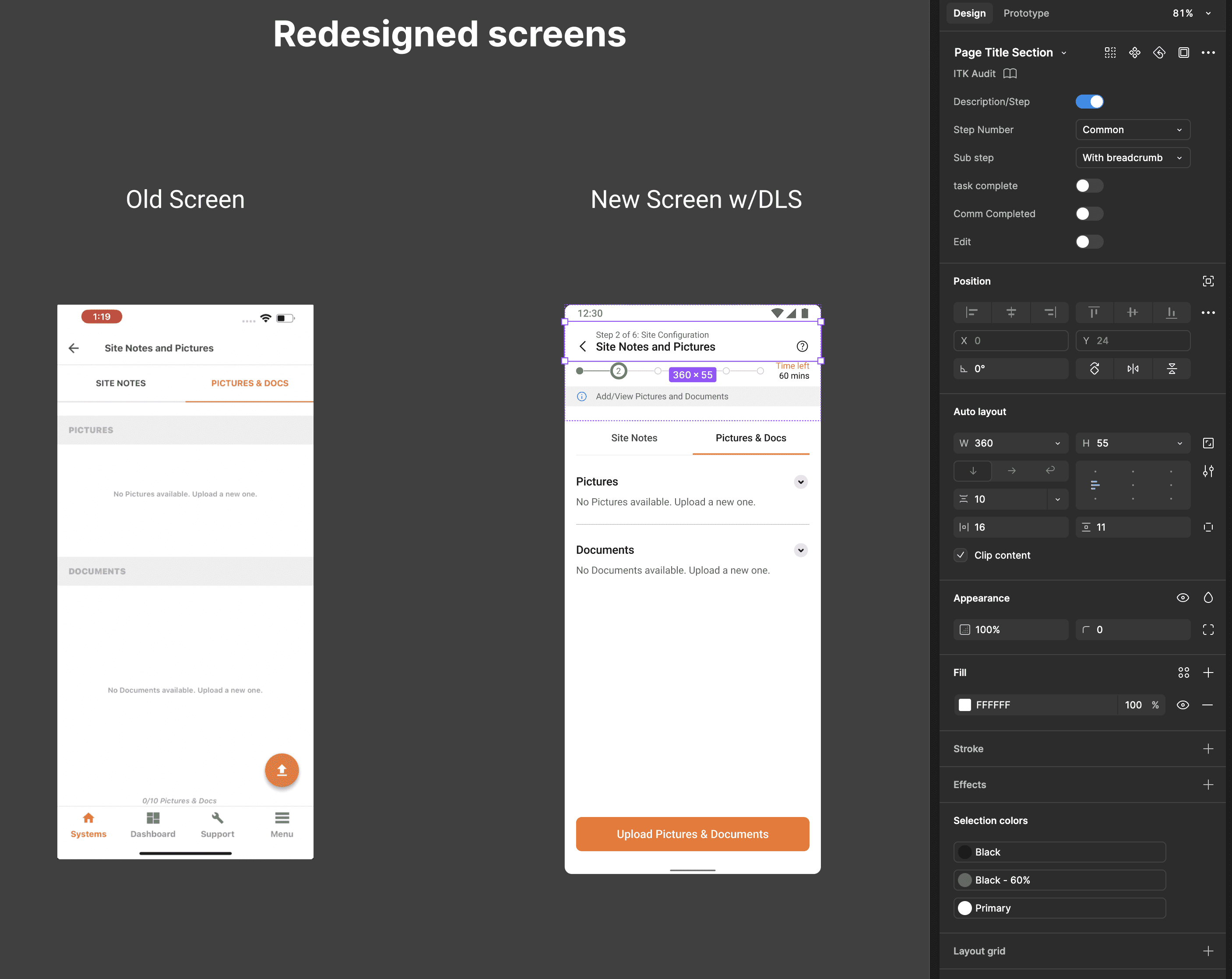Open the Sub step With breadcrumb dropdown
The image size is (1232, 979).
pos(1132,158)
